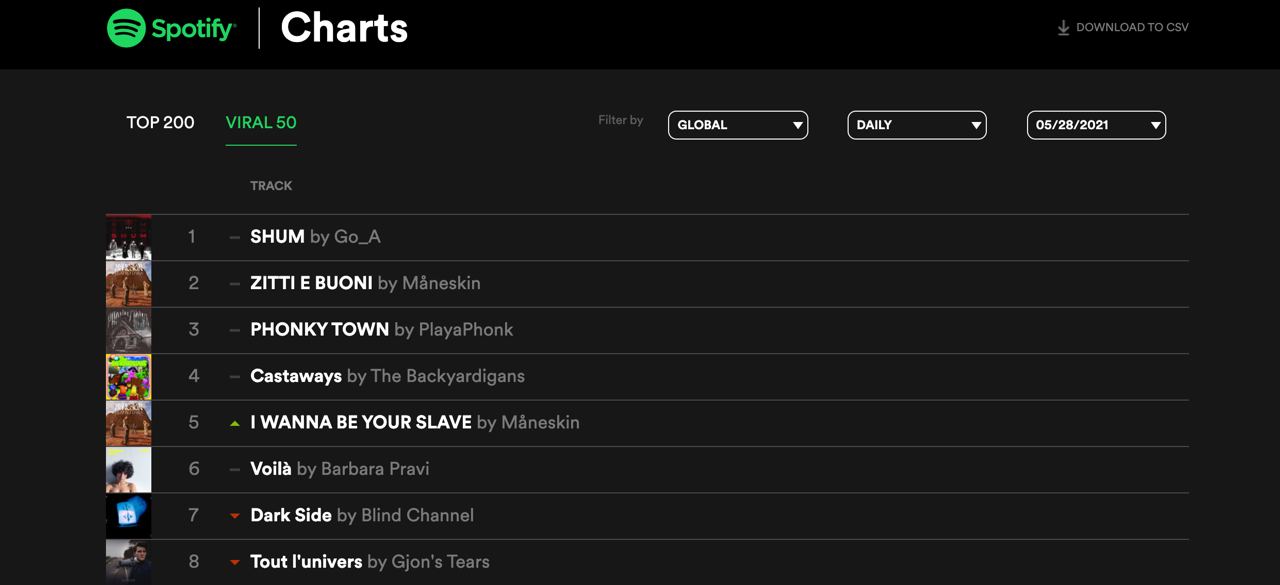1280x585 pixels.
Task: Click the green up-trend arrow for I WANNA BE YOUR SLAVE
Action: 235,423
